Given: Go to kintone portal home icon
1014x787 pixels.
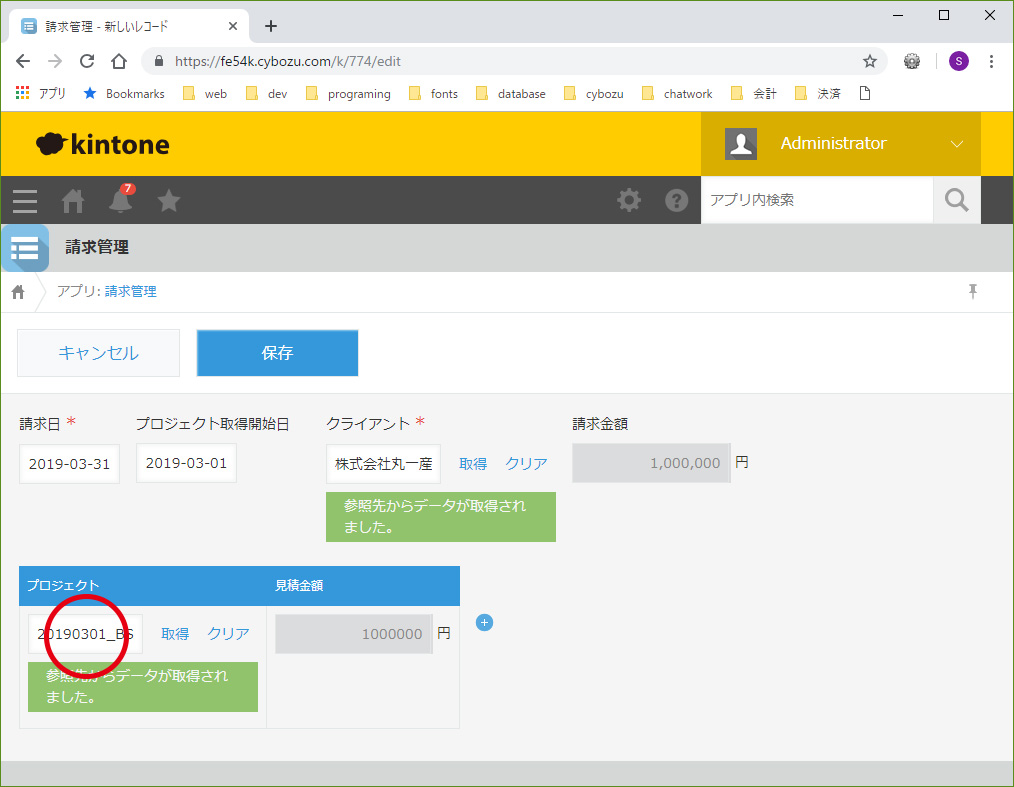Looking at the screenshot, I should (x=73, y=201).
